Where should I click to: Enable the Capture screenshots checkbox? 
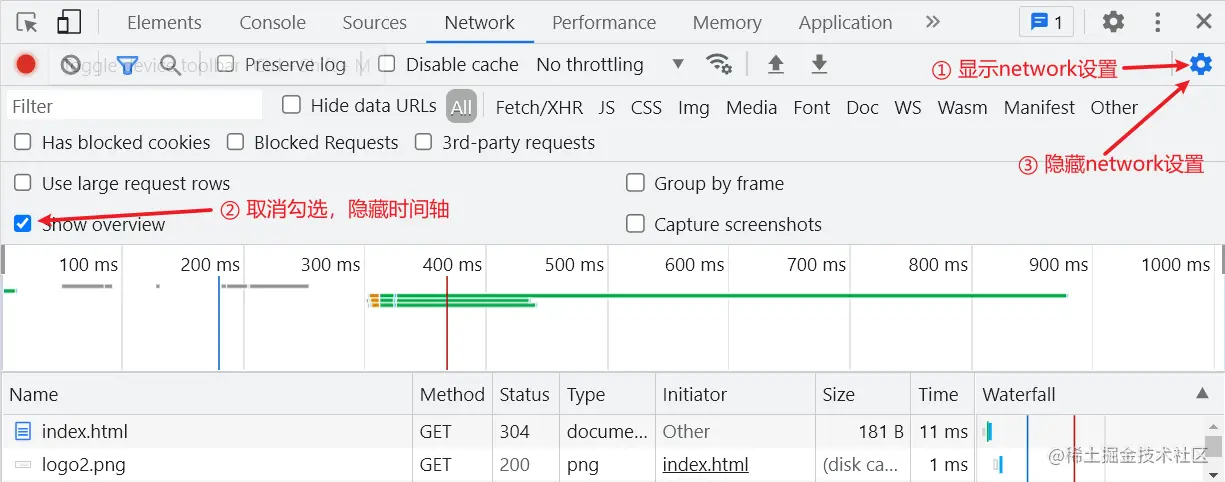[635, 224]
